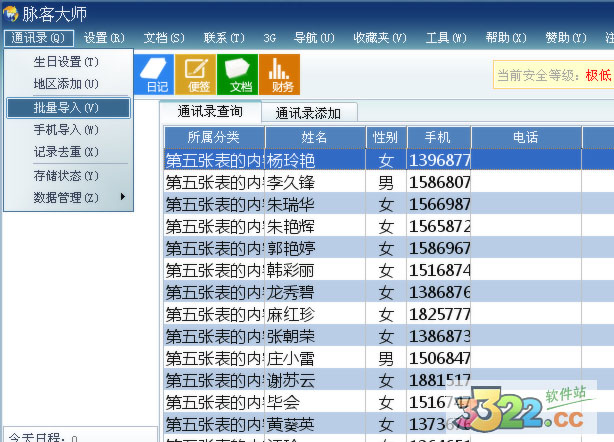
Task: Open the 文档 documents icon
Action: point(237,74)
